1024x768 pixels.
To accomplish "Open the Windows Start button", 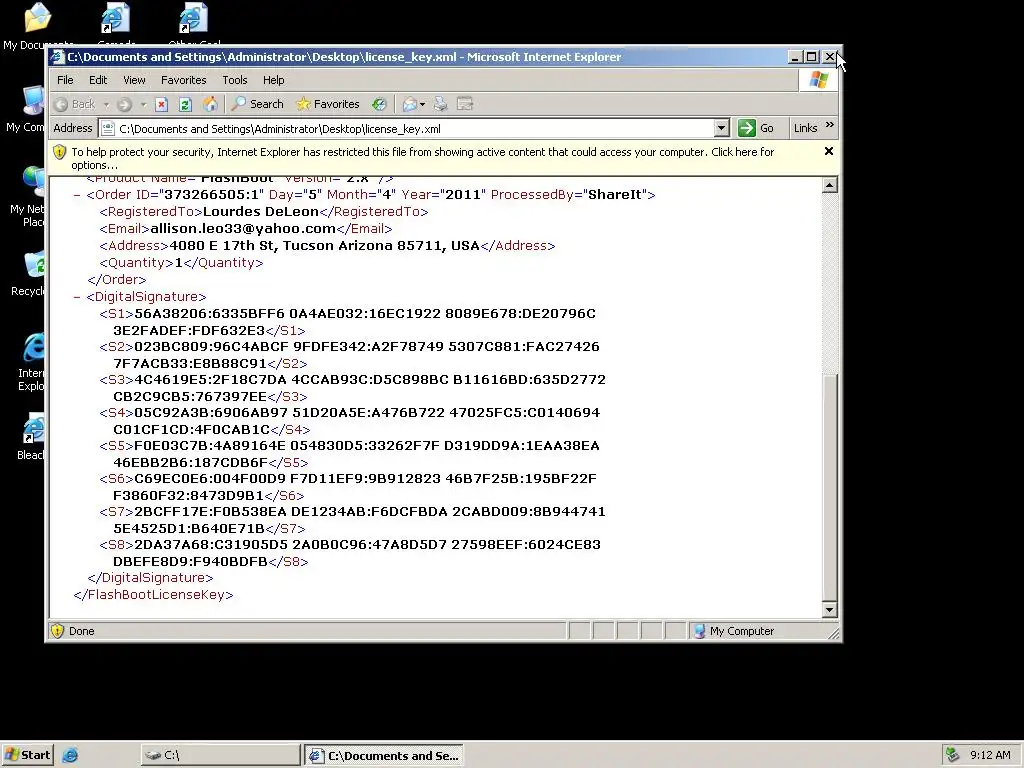I will click(x=27, y=755).
